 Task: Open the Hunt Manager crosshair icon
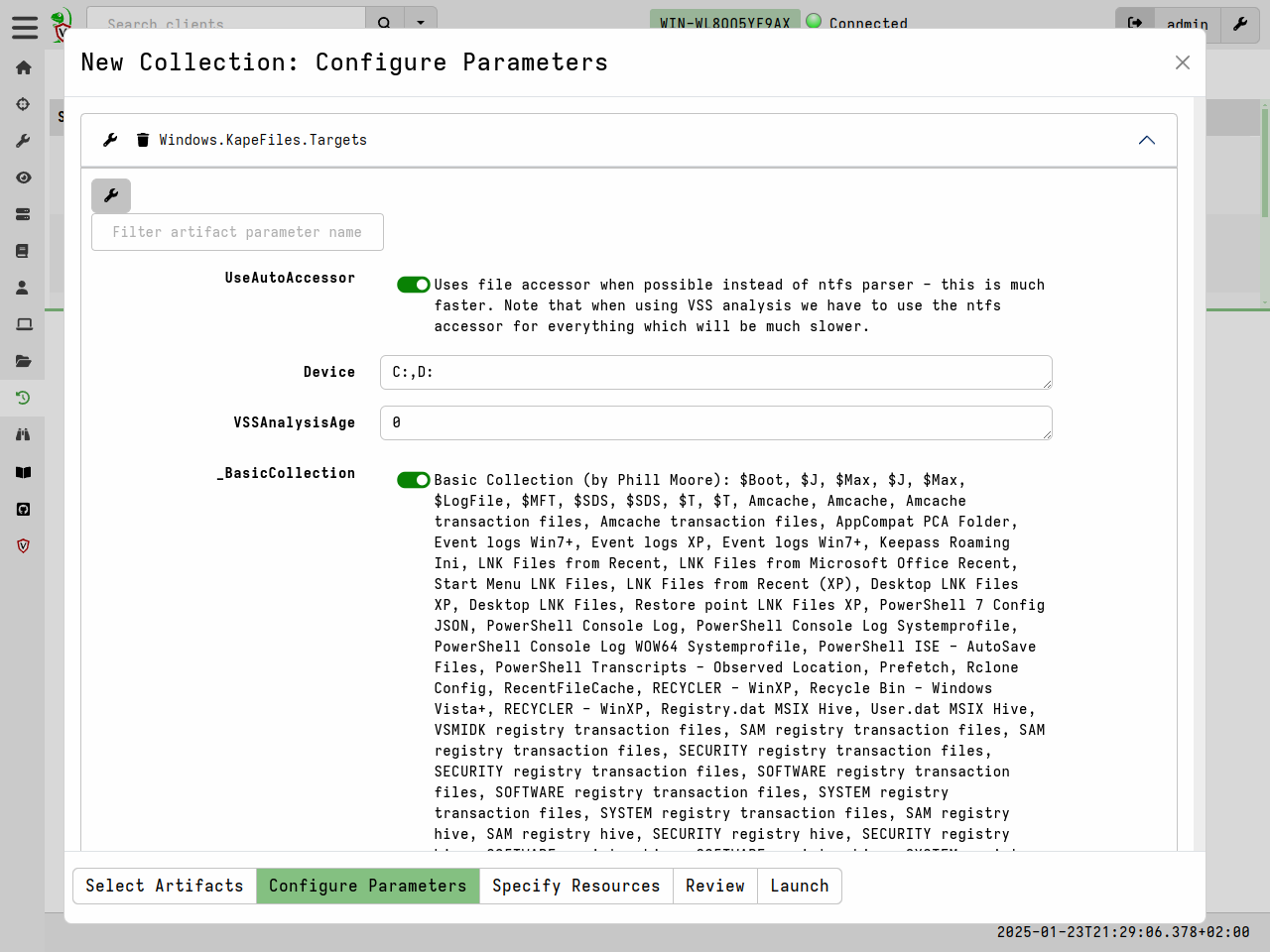(23, 104)
